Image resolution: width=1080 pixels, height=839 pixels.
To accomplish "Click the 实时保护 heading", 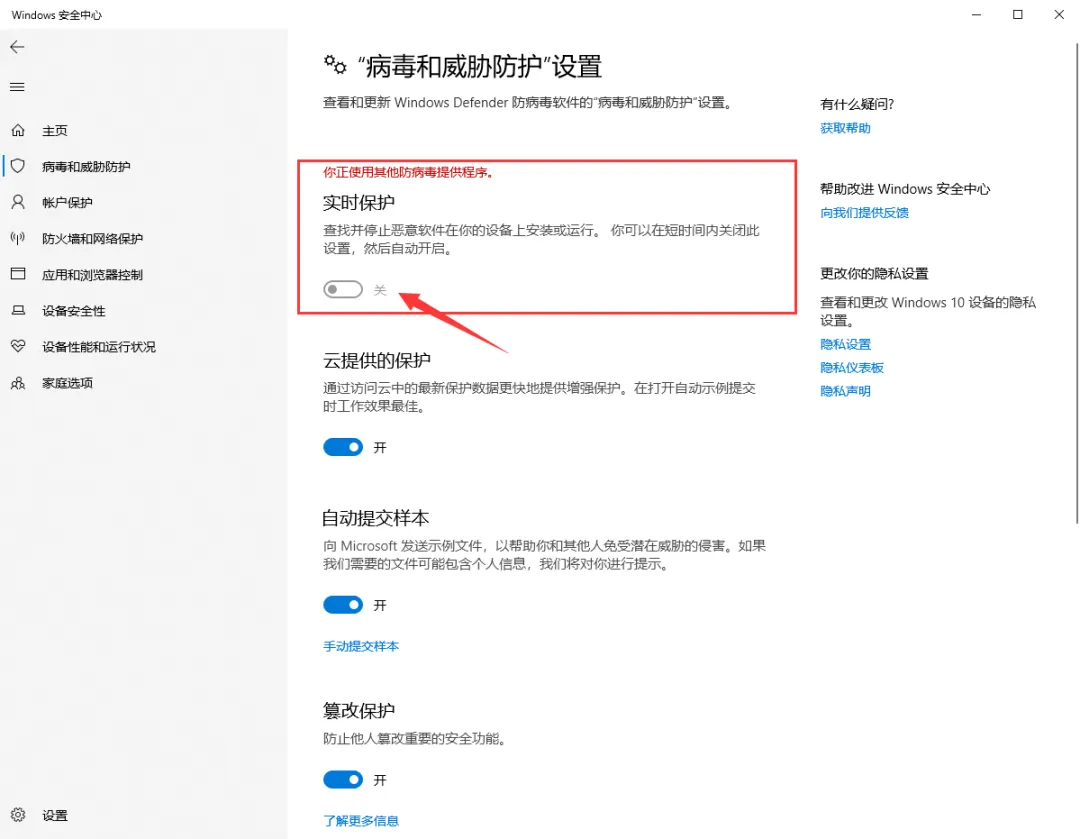I will click(x=359, y=203).
